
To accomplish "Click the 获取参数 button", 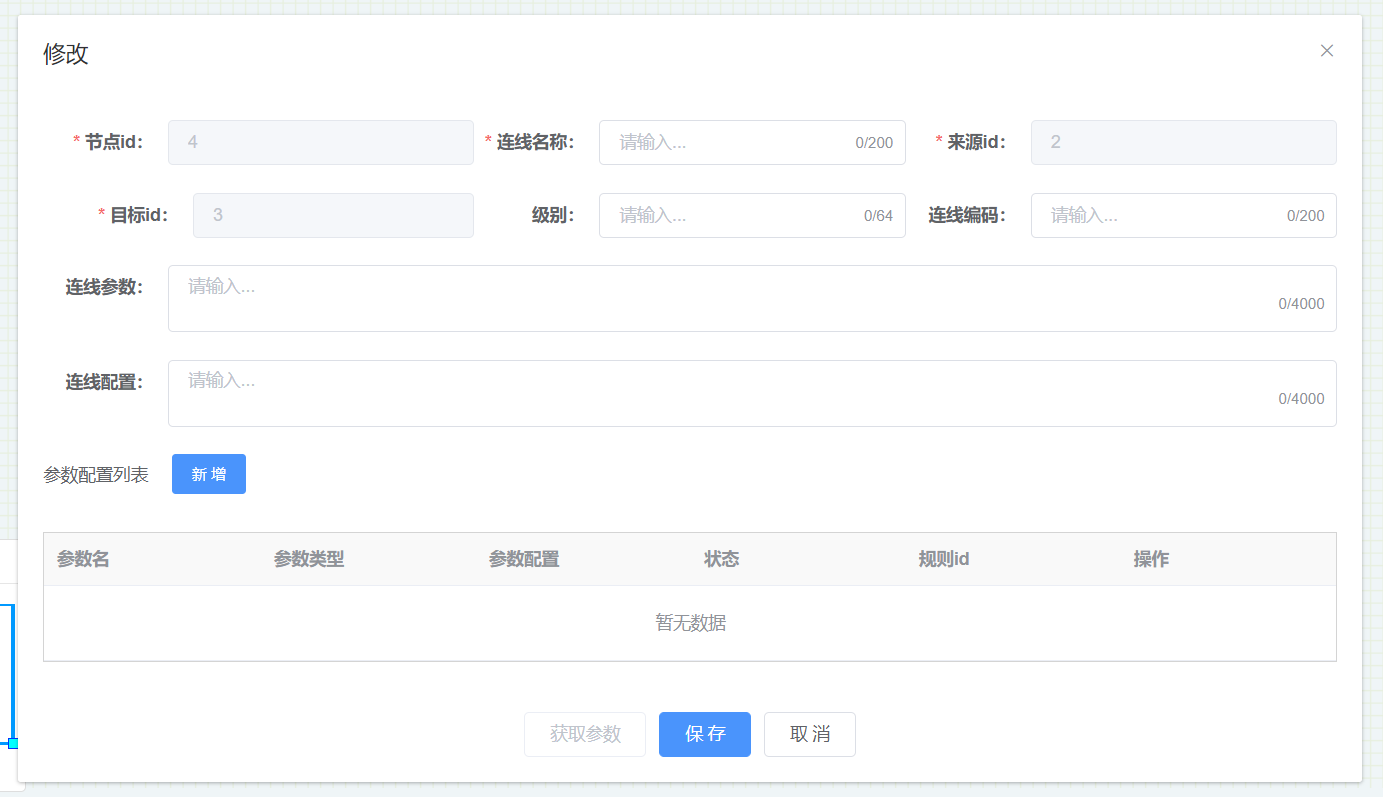I will click(x=585, y=734).
